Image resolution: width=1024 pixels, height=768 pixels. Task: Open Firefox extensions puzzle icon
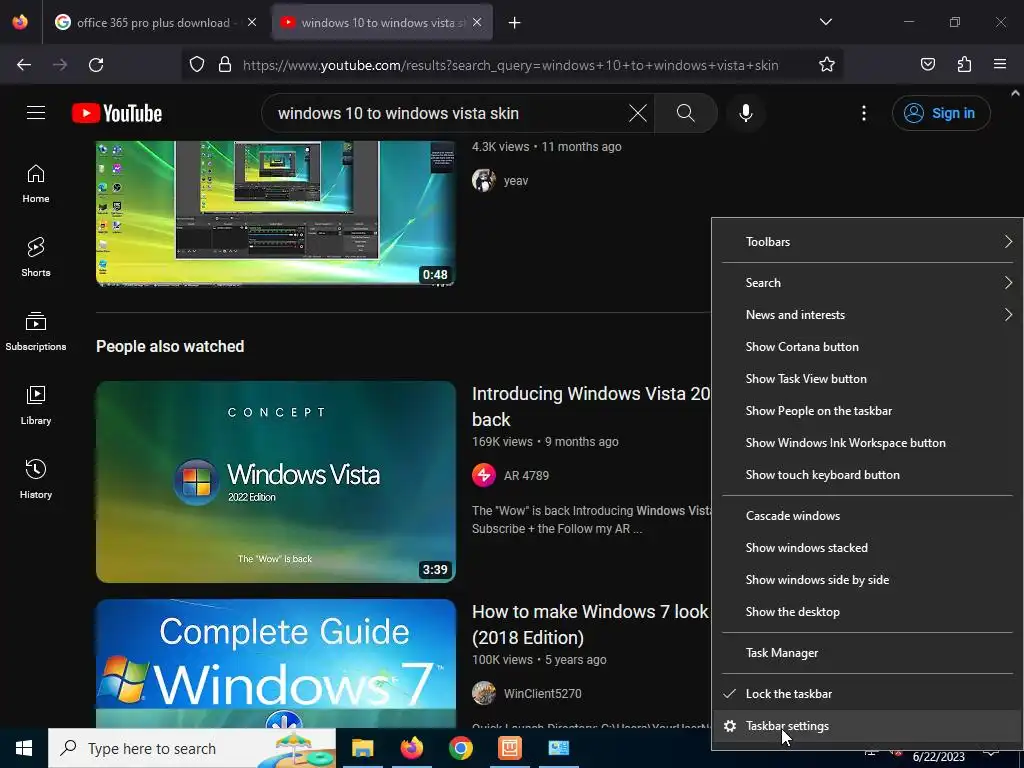964,65
